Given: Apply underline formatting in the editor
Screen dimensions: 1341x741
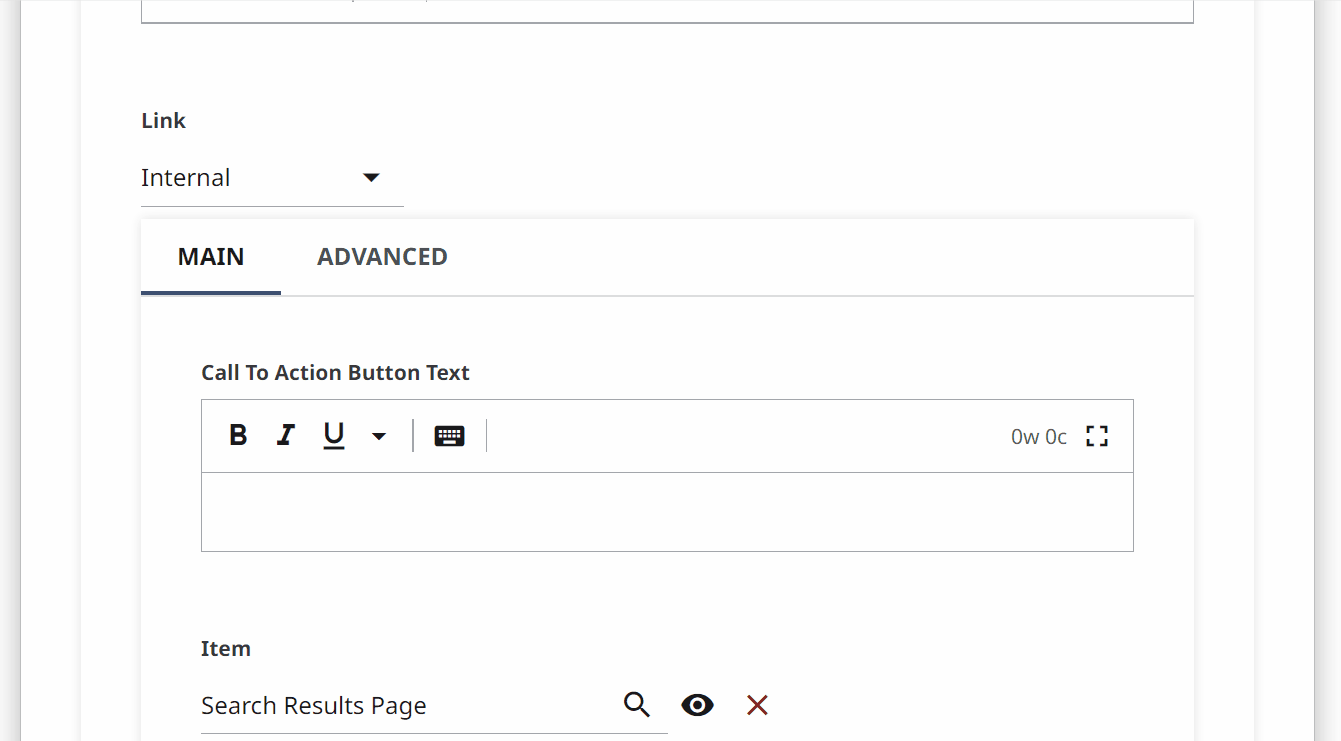Looking at the screenshot, I should (x=334, y=435).
